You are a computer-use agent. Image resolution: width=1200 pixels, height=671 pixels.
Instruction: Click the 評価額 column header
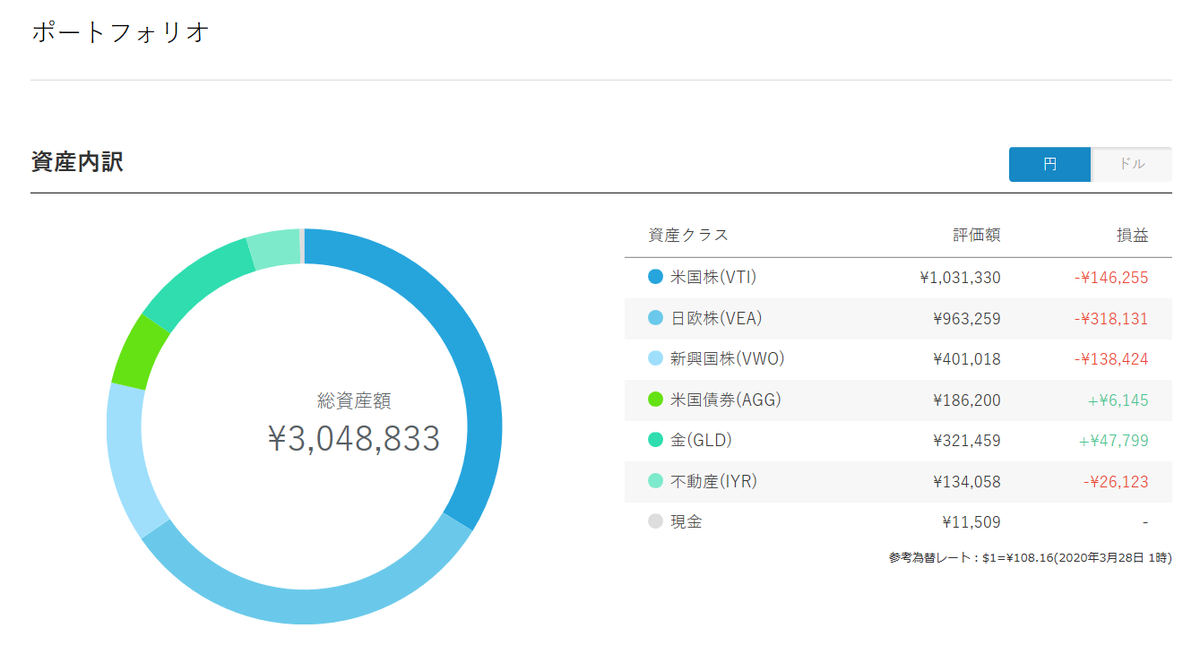pos(976,235)
